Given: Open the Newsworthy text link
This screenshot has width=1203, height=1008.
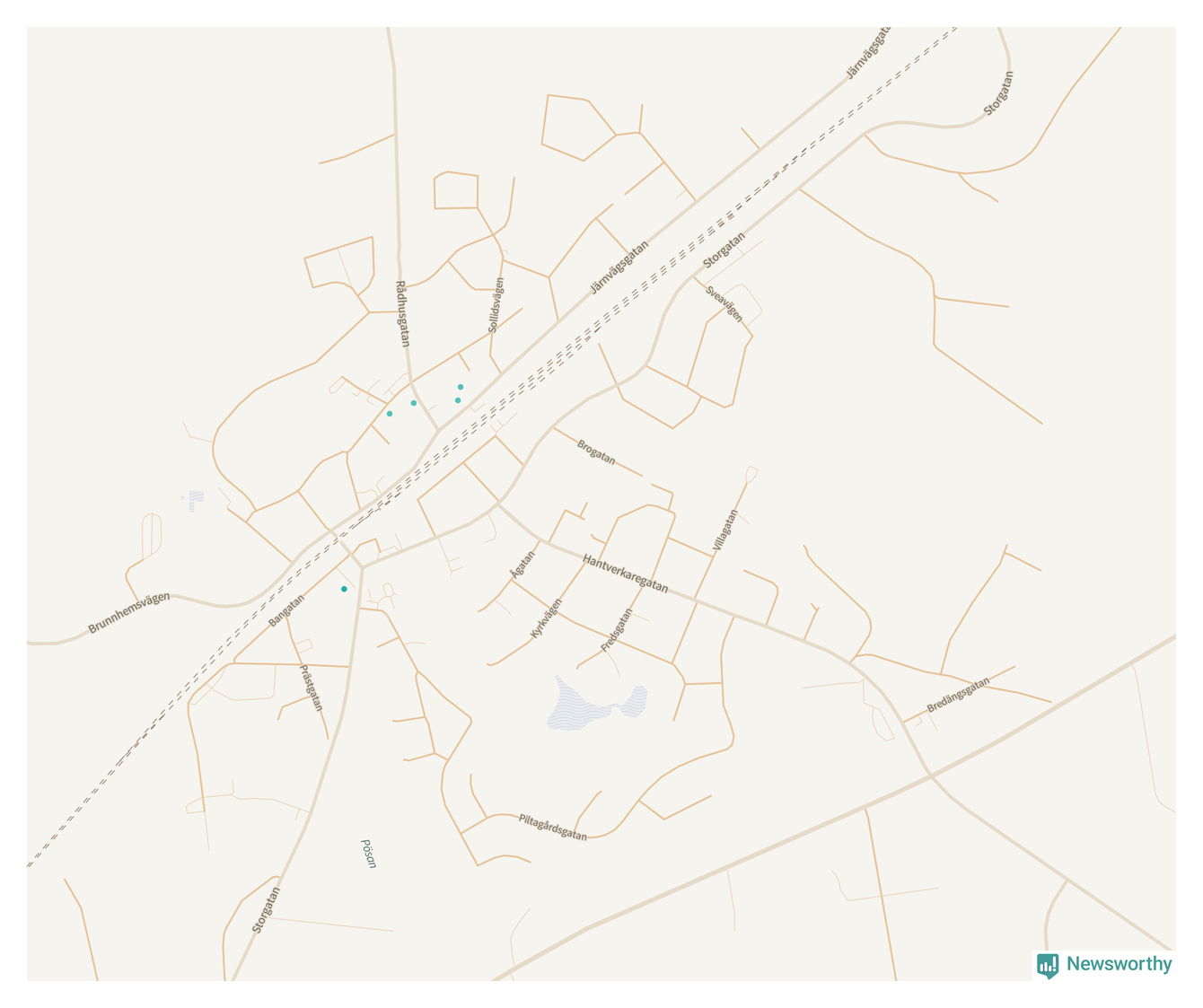Looking at the screenshot, I should [1119, 964].
